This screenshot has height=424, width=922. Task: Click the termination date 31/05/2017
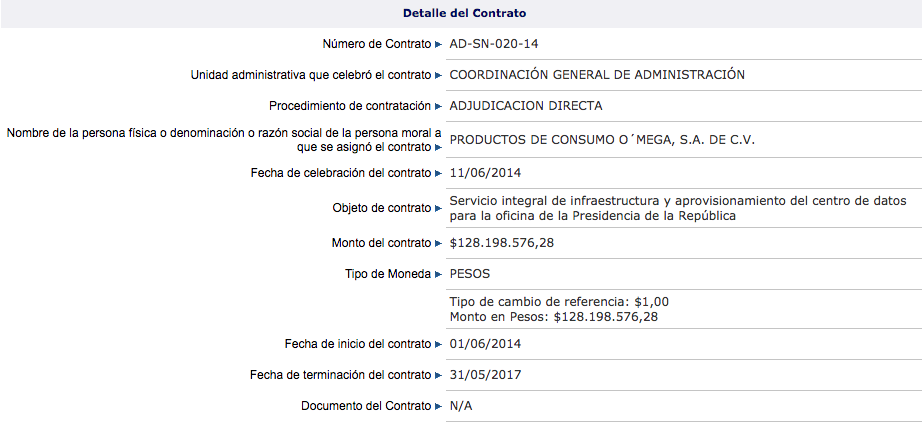(485, 376)
